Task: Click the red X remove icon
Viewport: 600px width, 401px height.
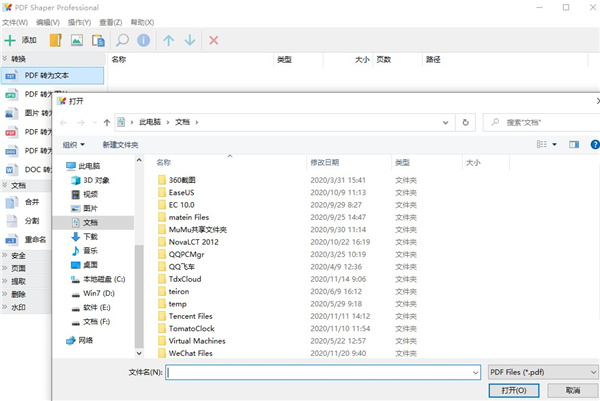Action: click(x=214, y=40)
